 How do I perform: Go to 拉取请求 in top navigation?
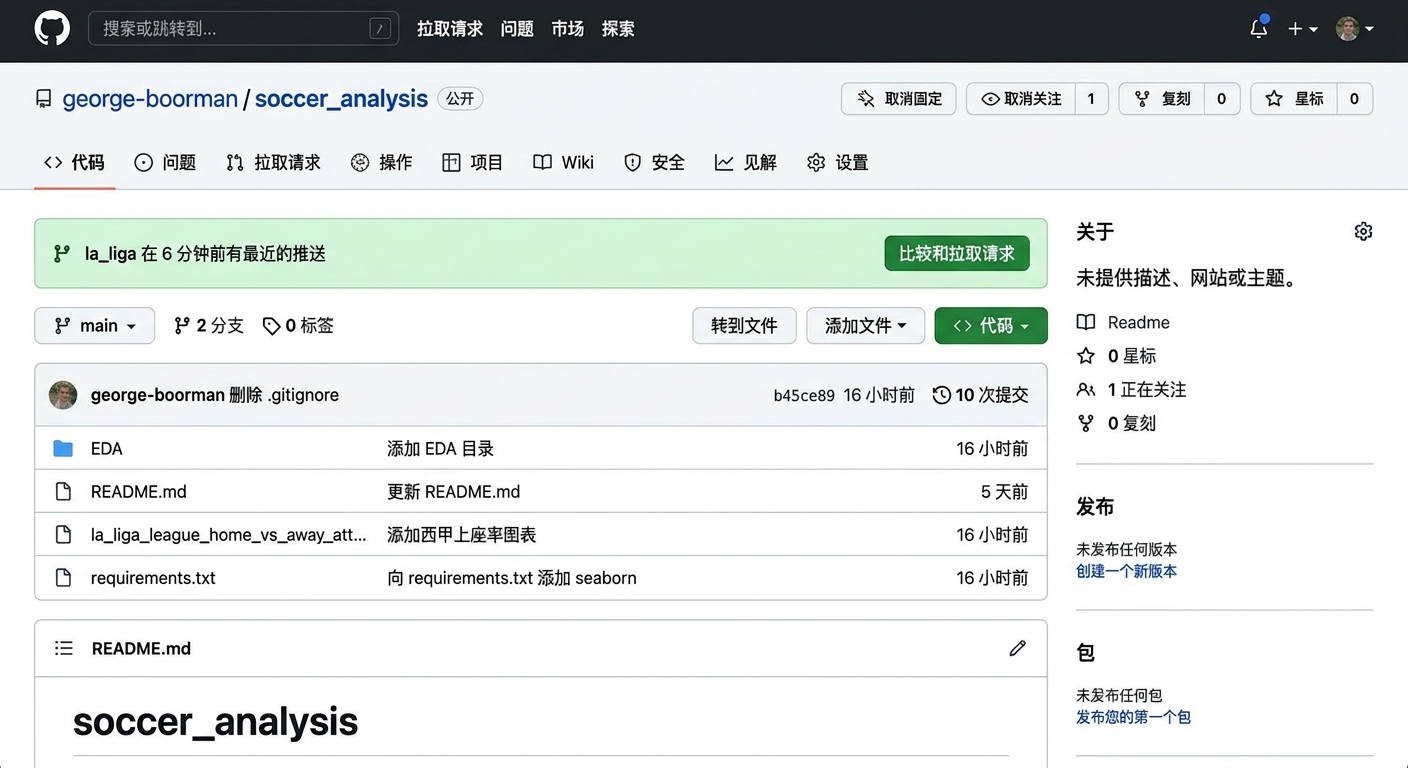(450, 29)
